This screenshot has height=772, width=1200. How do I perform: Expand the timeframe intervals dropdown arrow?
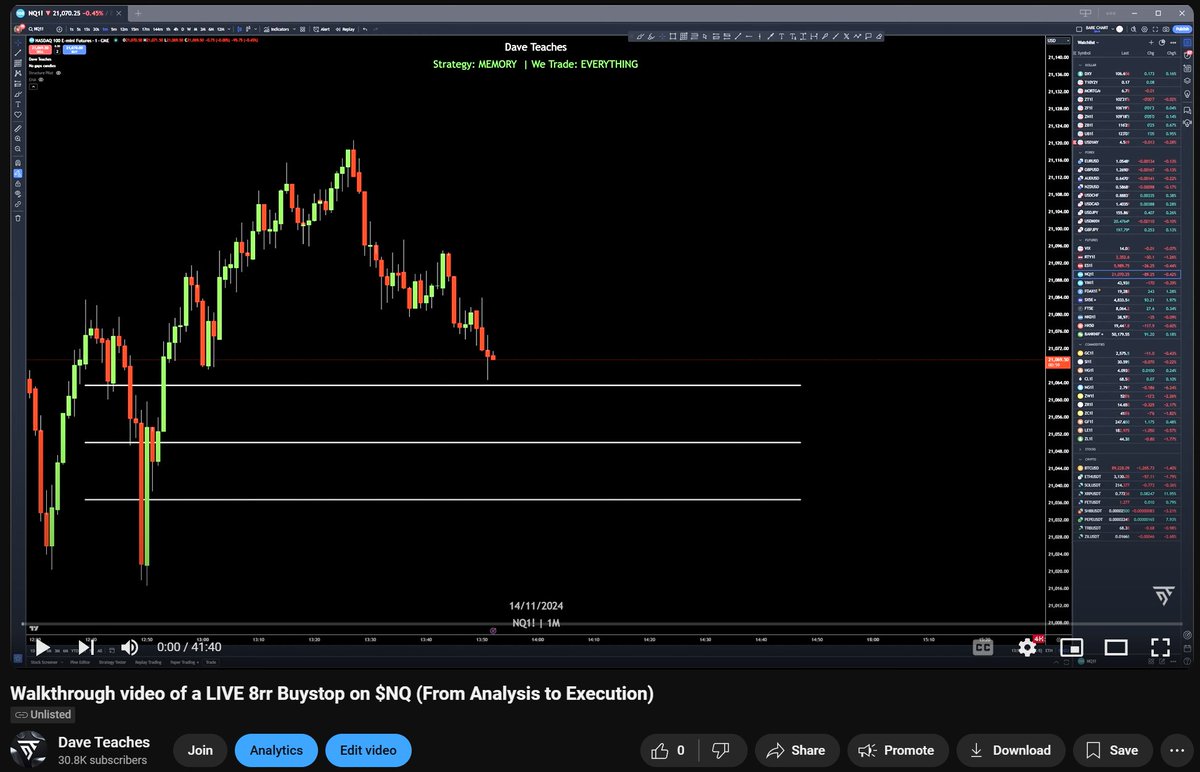point(229,30)
